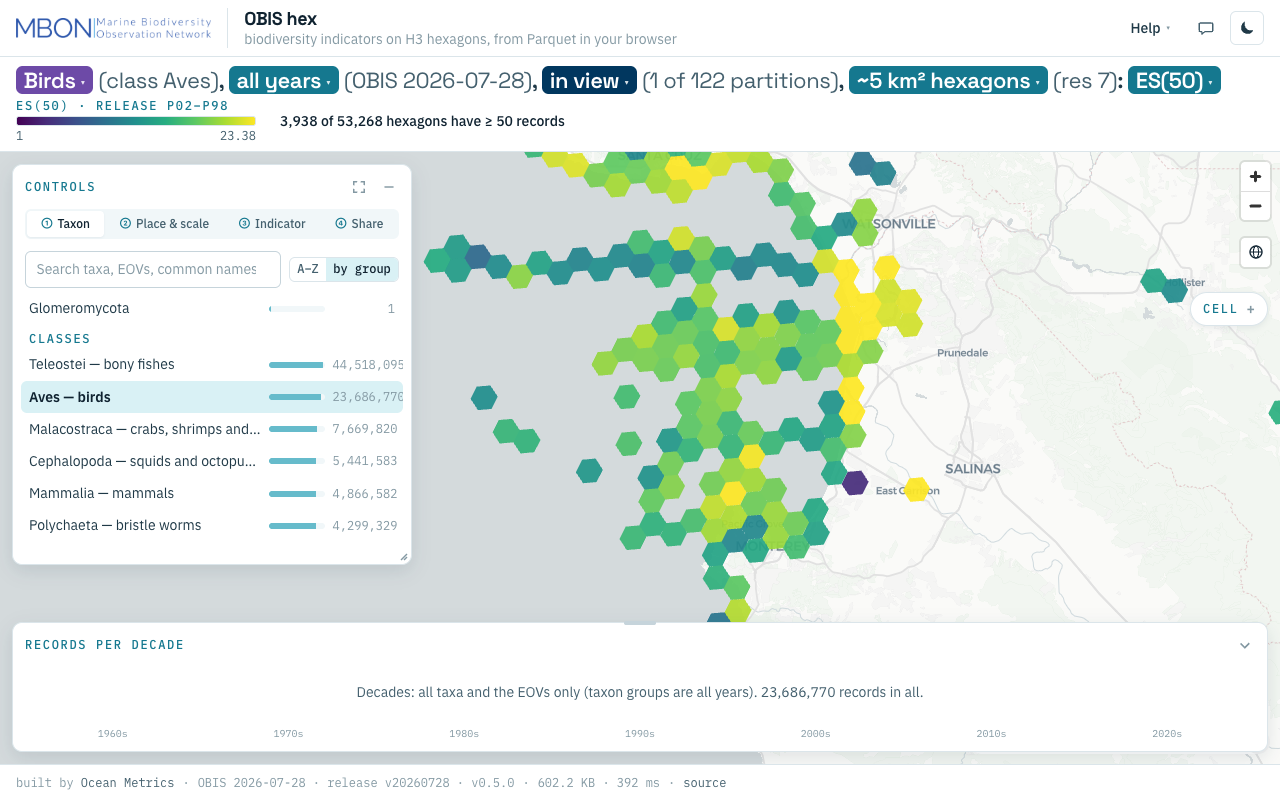This screenshot has height=800, width=1280.
Task: Open the Help menu
Action: (1150, 28)
